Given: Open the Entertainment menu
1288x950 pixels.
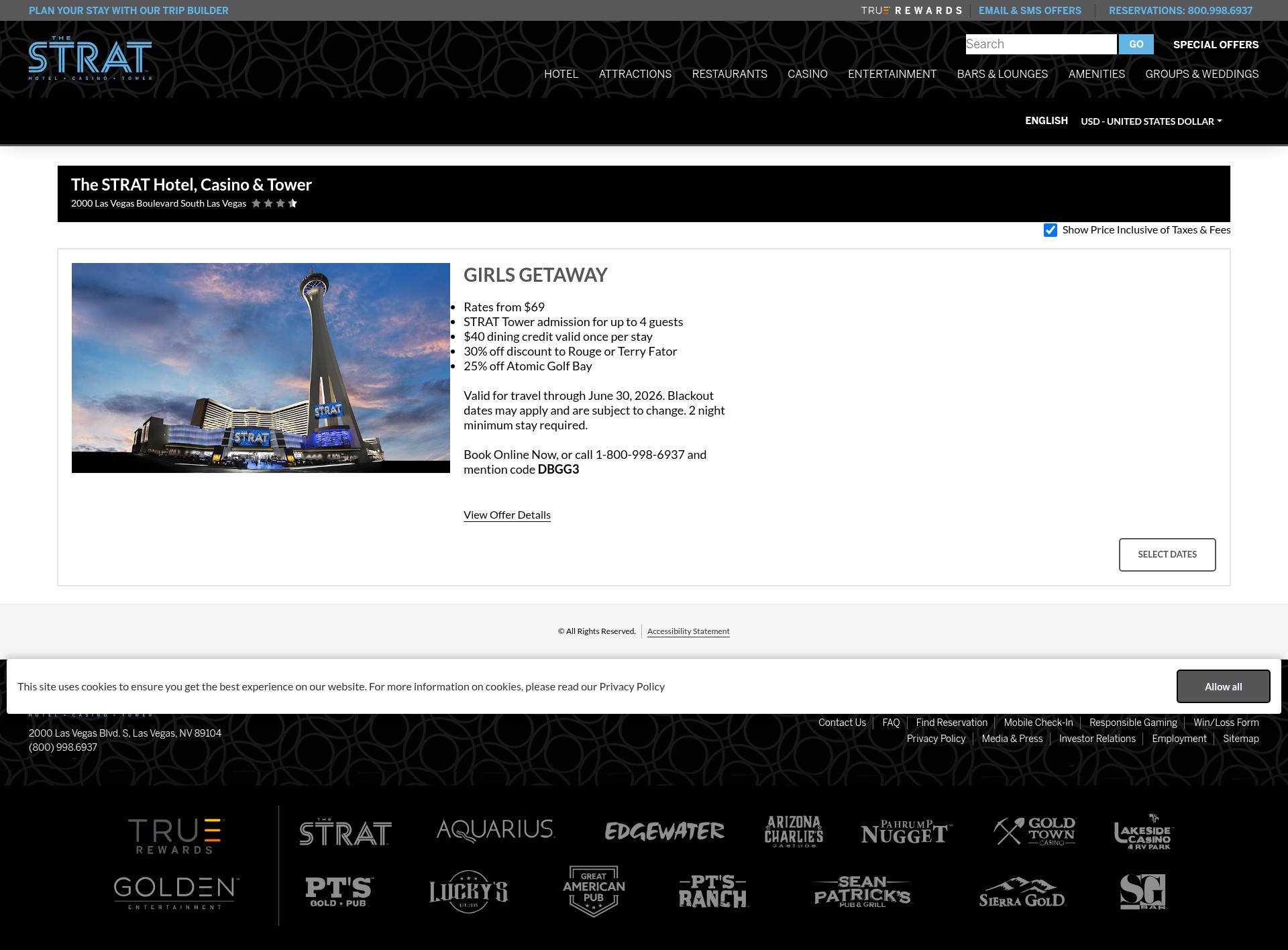Looking at the screenshot, I should (892, 74).
